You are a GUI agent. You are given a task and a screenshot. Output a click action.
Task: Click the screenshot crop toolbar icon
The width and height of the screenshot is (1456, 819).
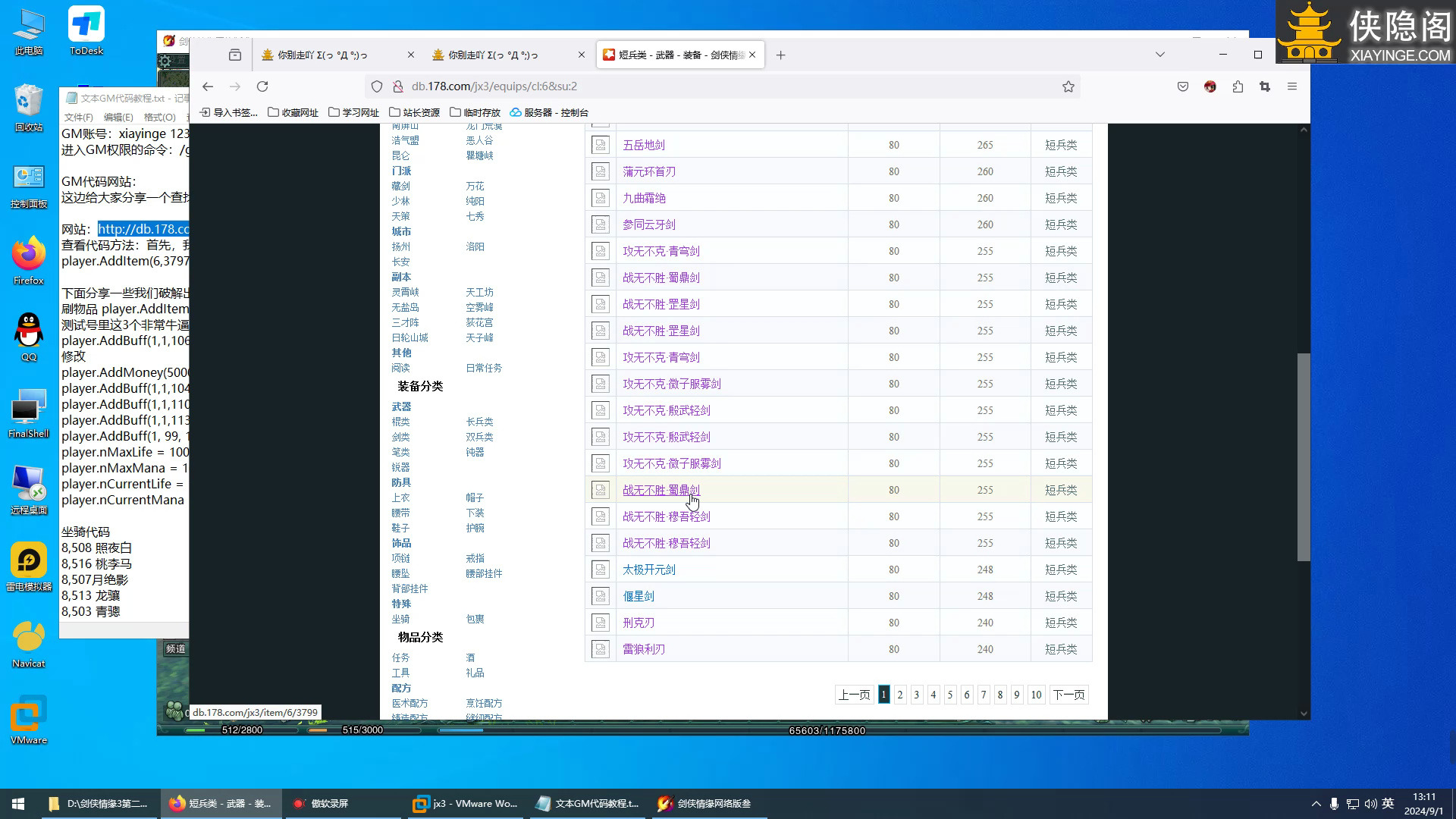click(x=1265, y=86)
